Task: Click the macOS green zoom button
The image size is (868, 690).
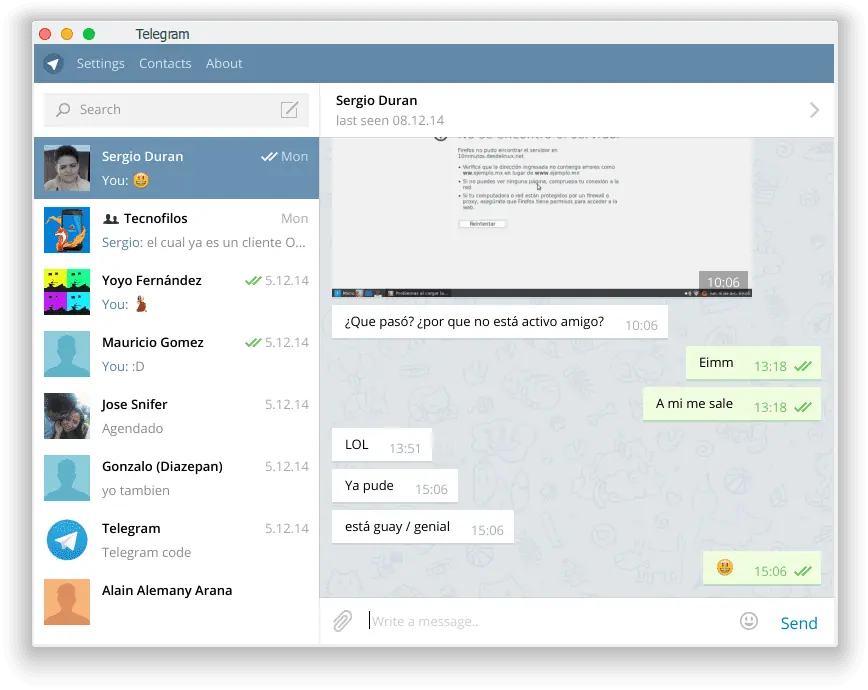Action: point(89,34)
